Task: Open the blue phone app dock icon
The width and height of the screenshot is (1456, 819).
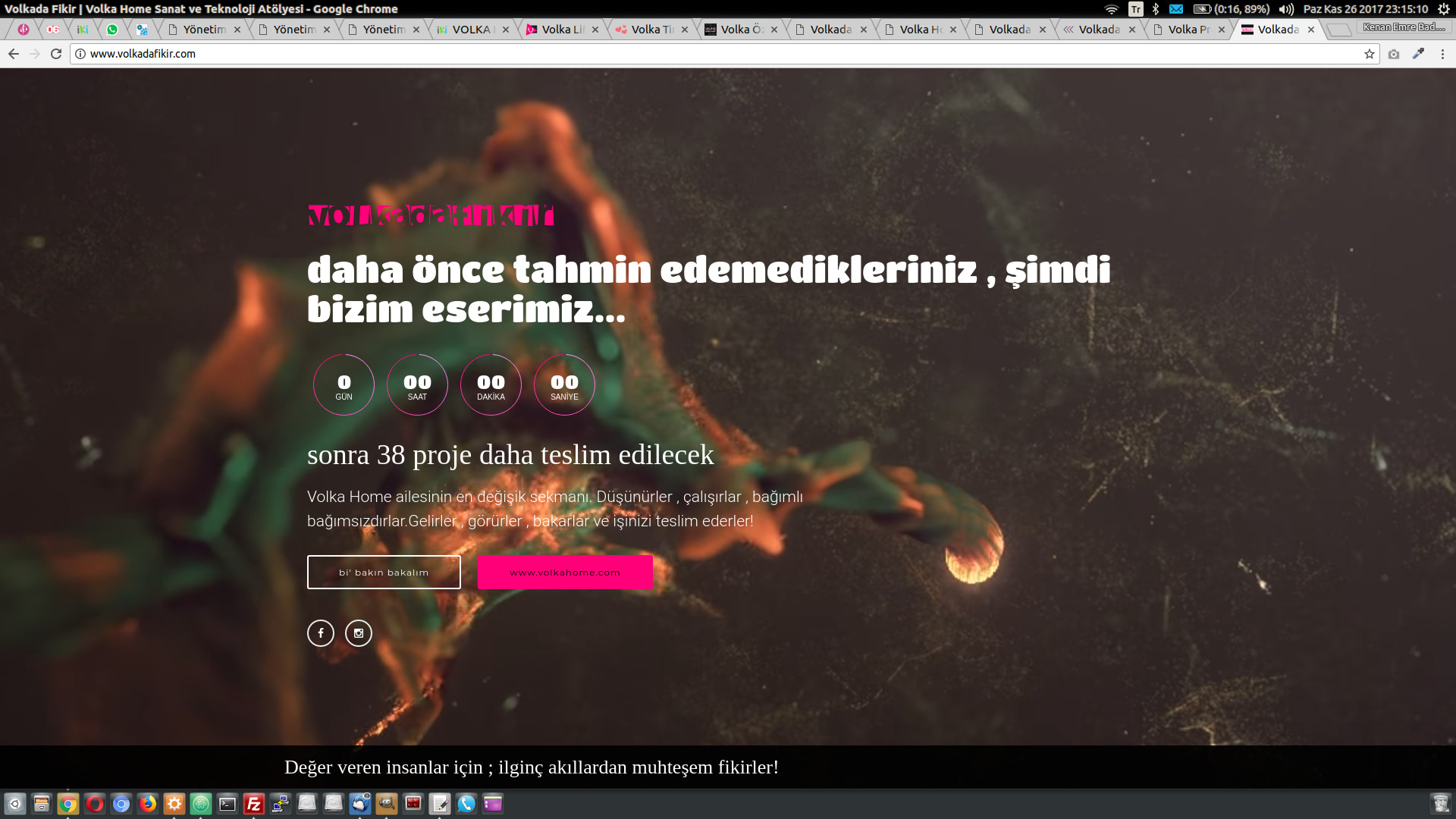Action: tap(466, 804)
